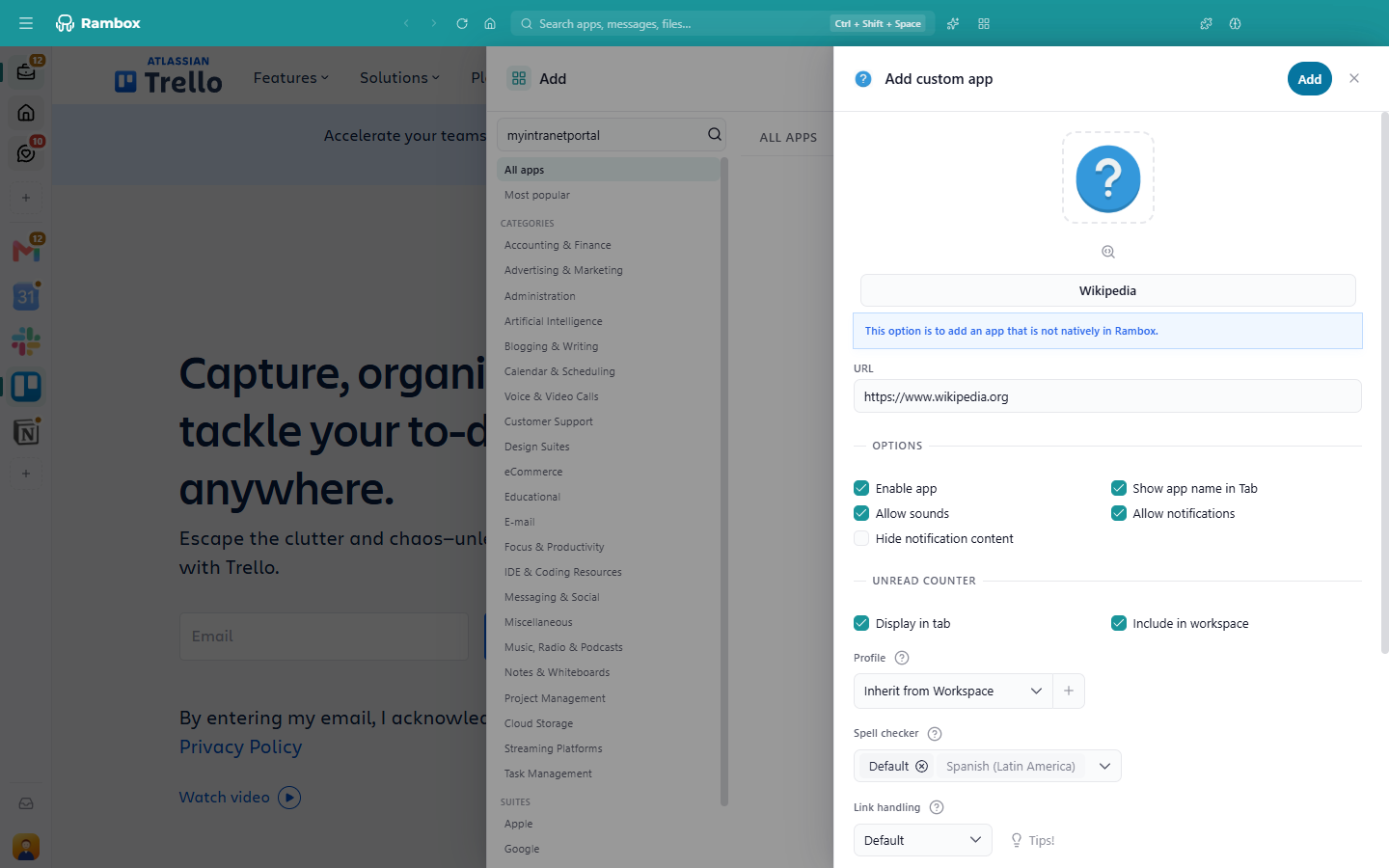Go to the home icon in top bar
This screenshot has width=1389, height=868.
pyautogui.click(x=490, y=23)
